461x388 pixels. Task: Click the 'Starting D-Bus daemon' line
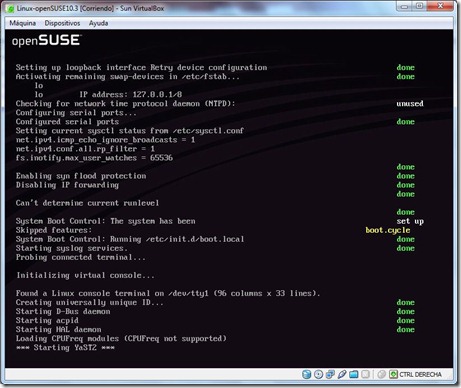[x=63, y=312]
